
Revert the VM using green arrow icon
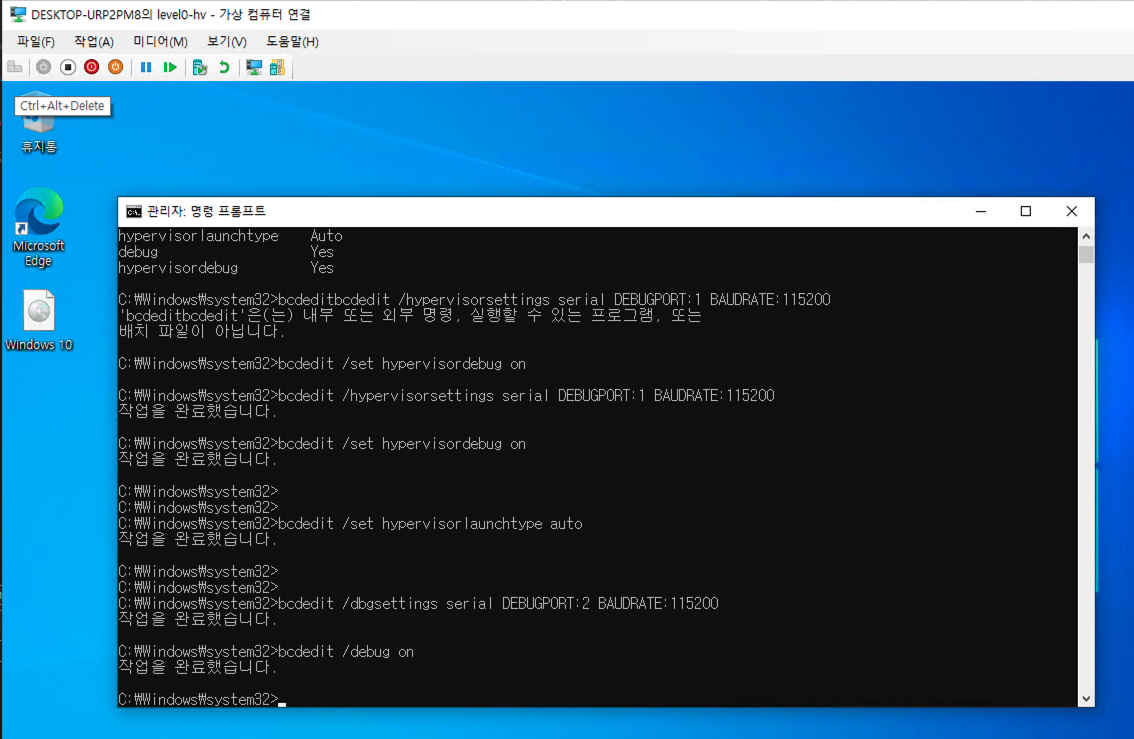(222, 67)
